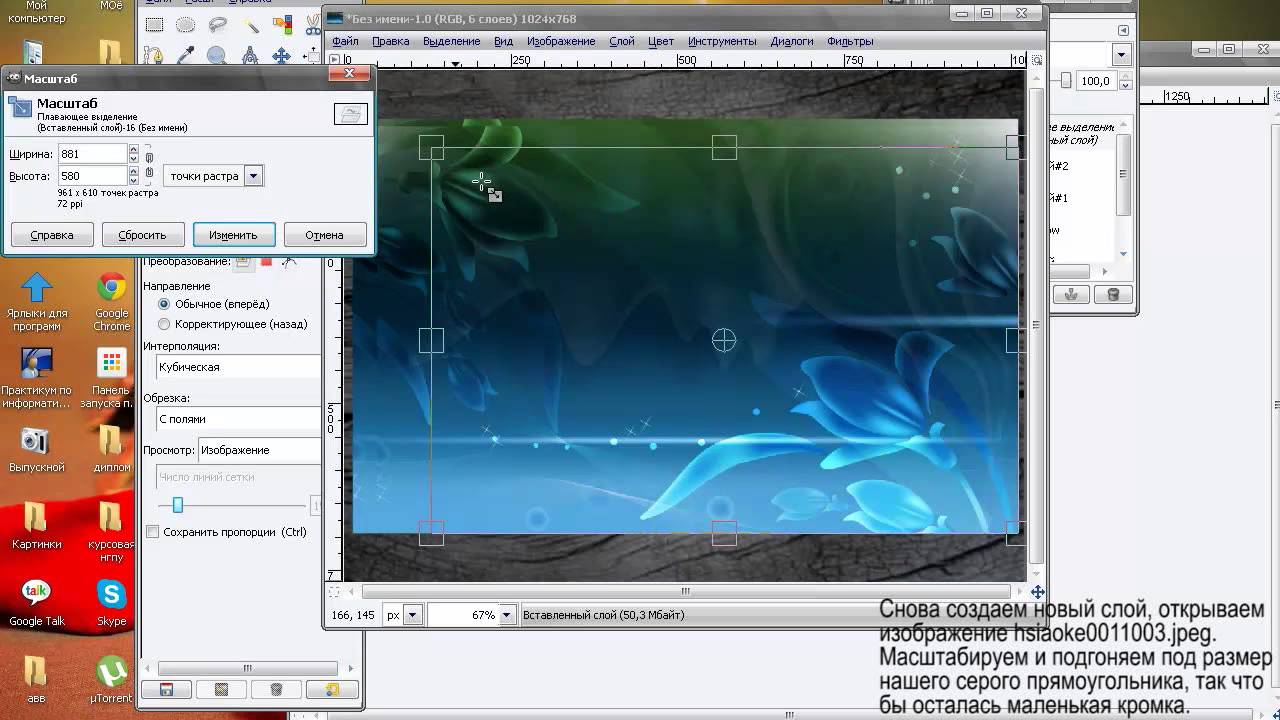
Task: Reset tool options to defaults icon
Action: [331, 689]
